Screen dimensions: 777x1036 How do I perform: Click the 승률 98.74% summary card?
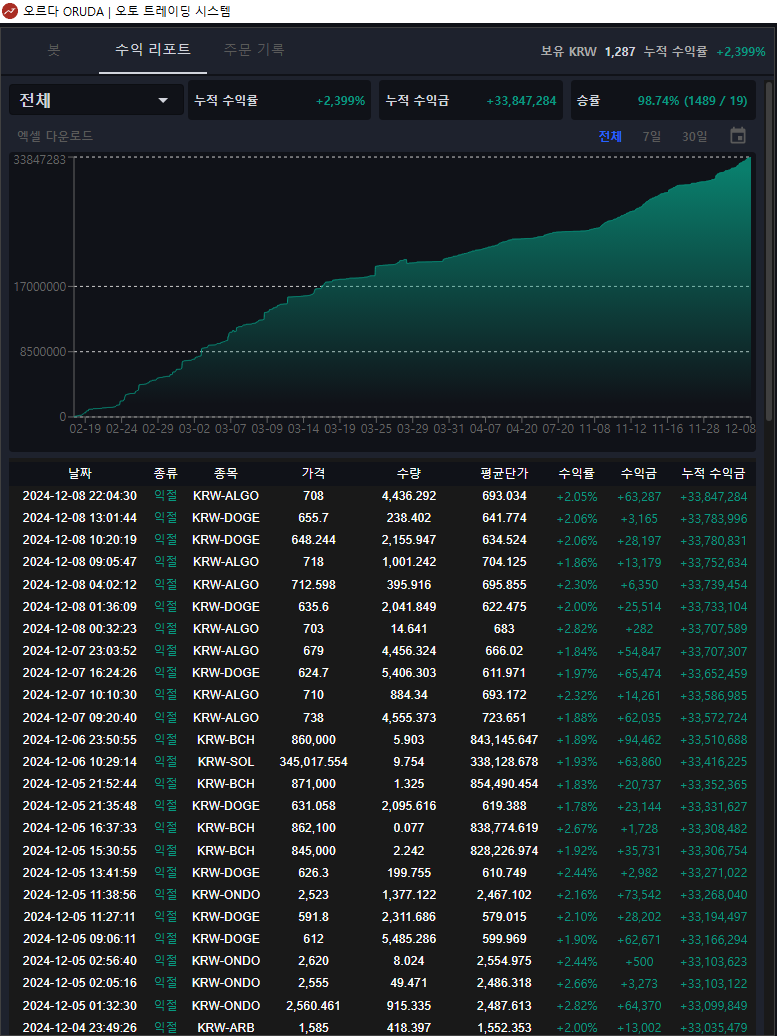pyautogui.click(x=662, y=100)
